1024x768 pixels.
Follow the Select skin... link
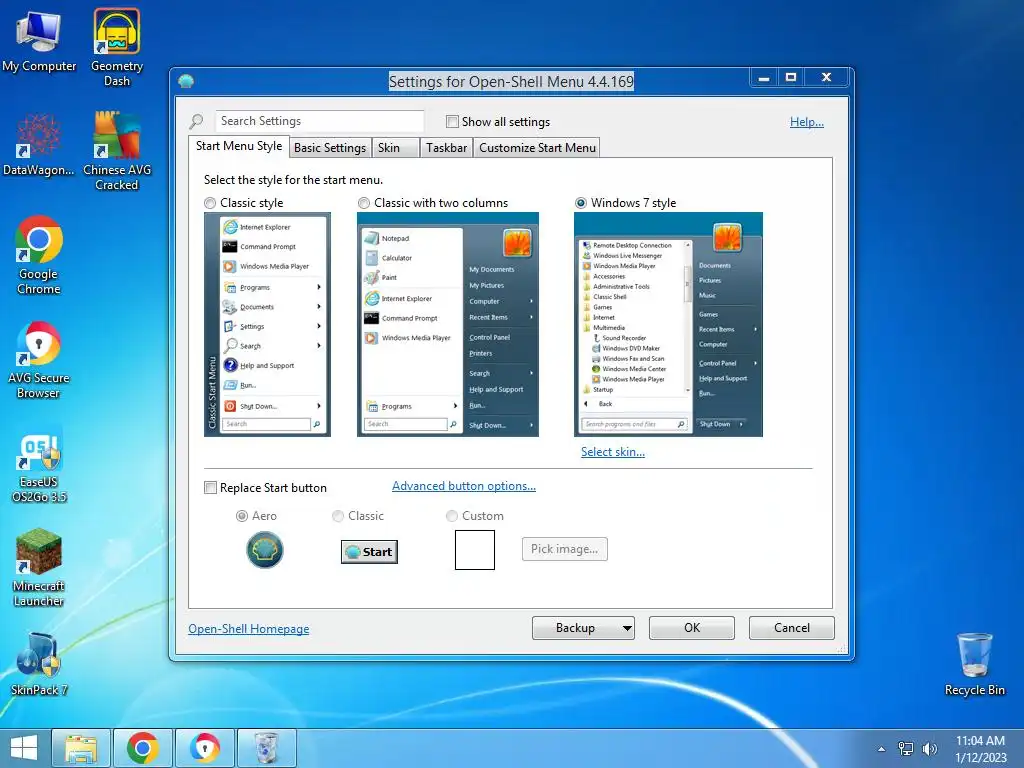[x=613, y=452]
